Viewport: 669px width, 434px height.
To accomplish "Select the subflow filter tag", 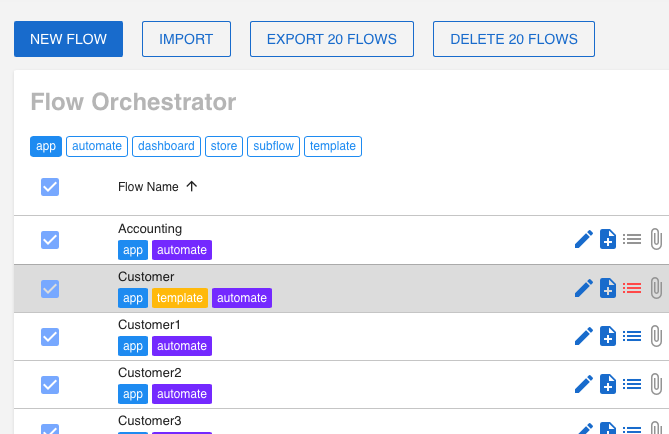I will (x=273, y=146).
